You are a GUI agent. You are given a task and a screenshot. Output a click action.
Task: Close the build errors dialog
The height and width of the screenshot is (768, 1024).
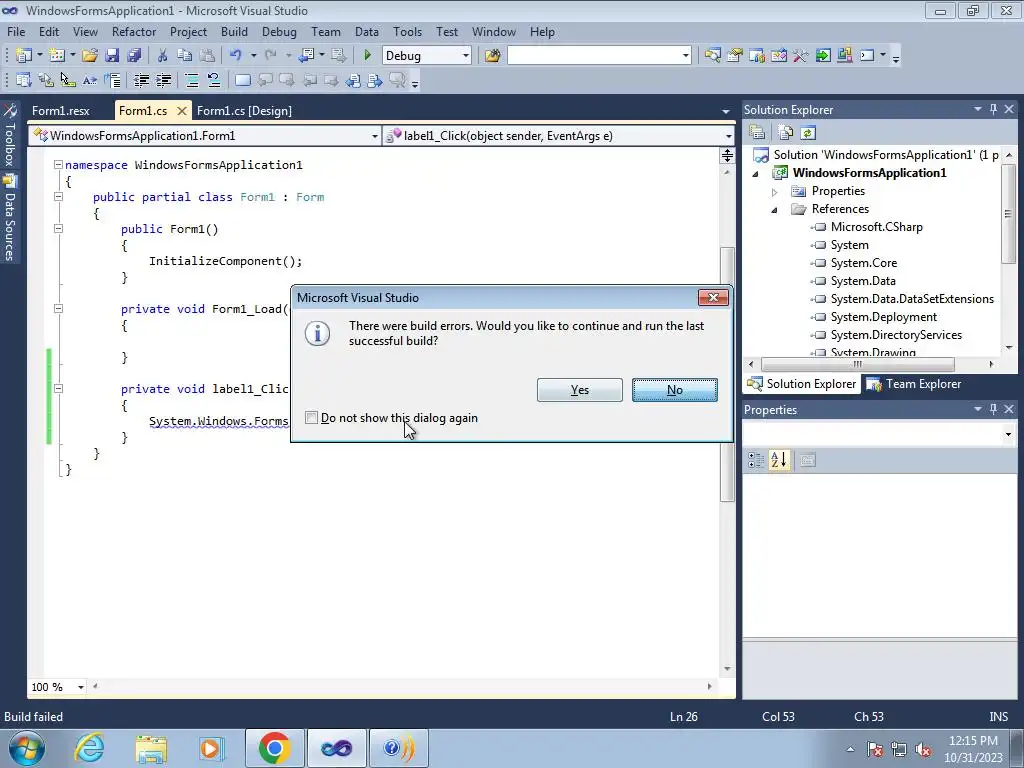pos(713,298)
